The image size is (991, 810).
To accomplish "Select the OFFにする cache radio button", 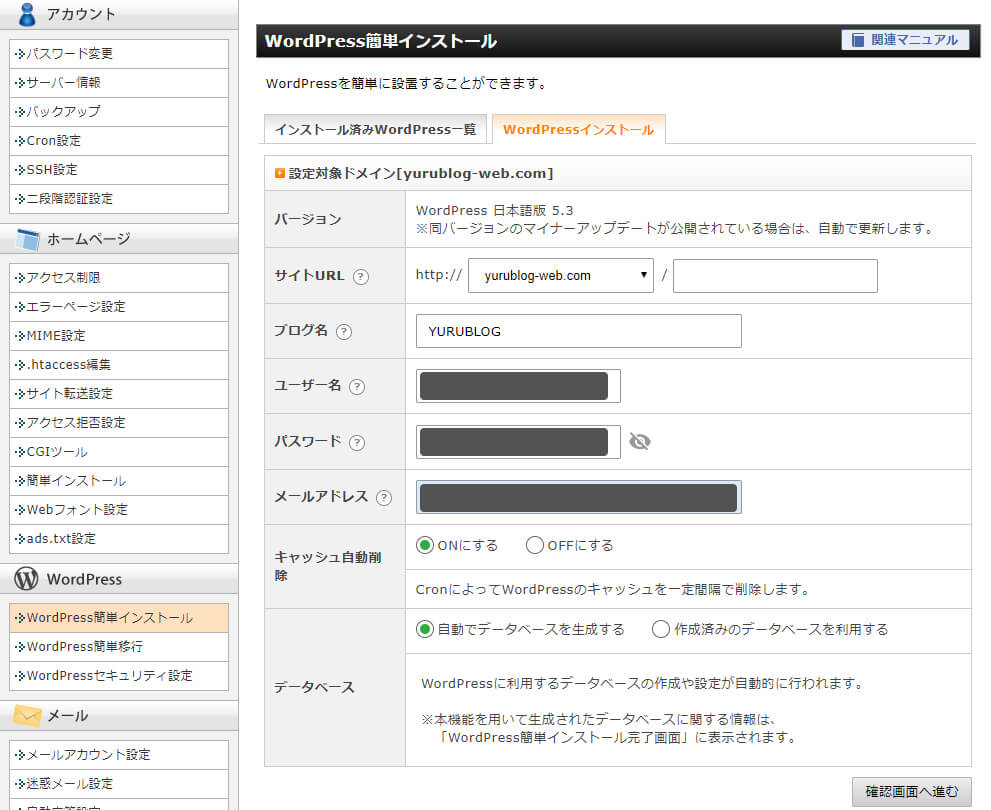I will (x=535, y=546).
